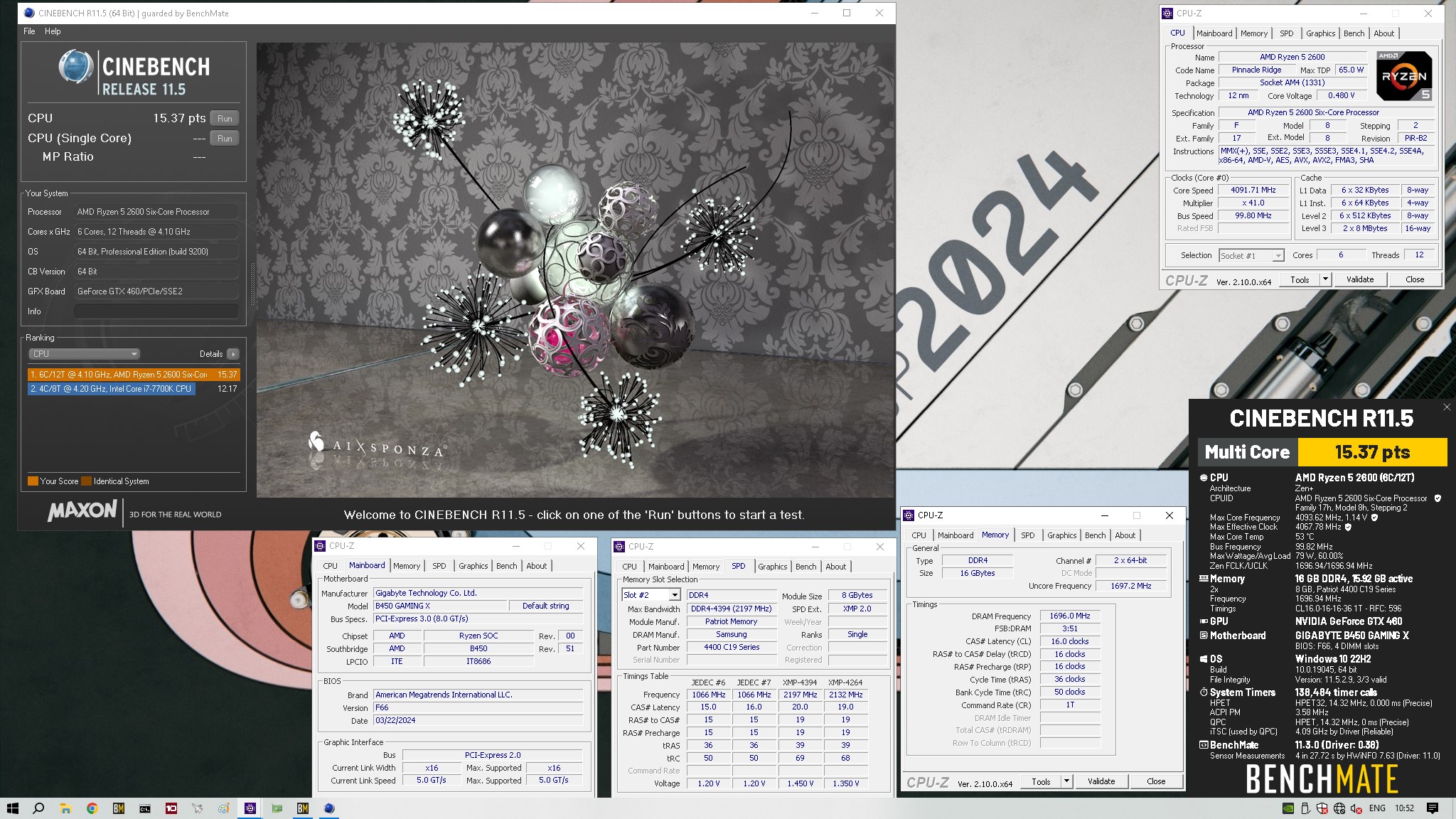Viewport: 1456px width, 819px height.
Task: Click ENG language indicator
Action: [1377, 808]
